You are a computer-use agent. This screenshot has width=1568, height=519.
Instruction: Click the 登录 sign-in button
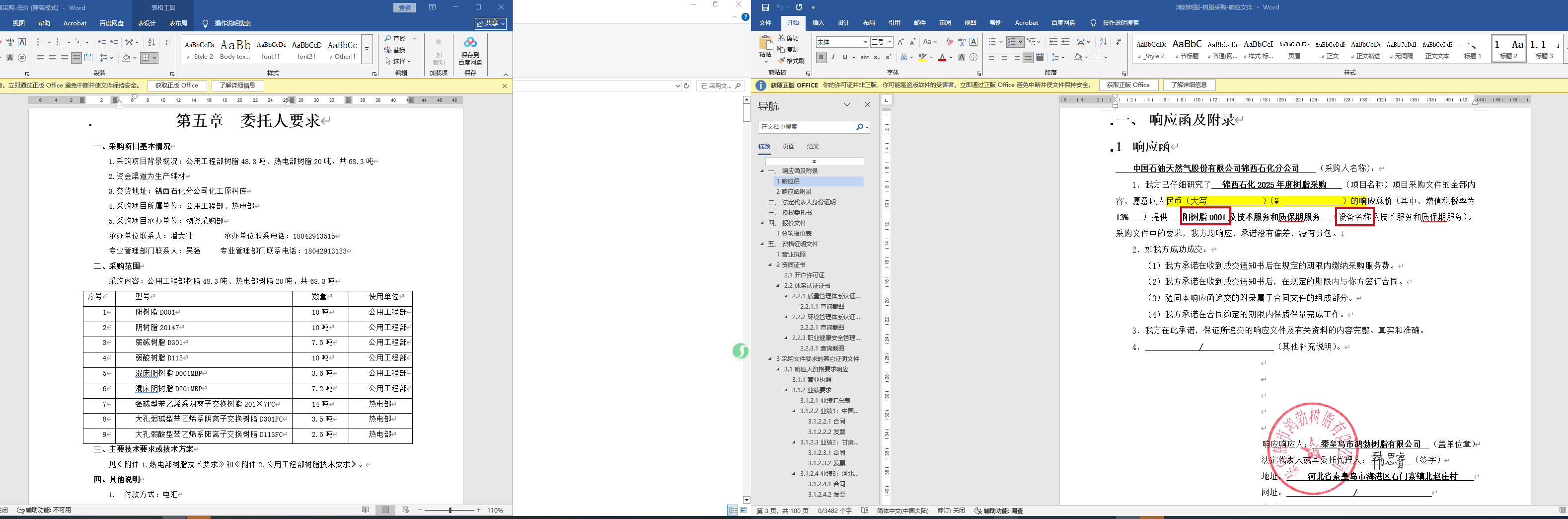[x=405, y=7]
